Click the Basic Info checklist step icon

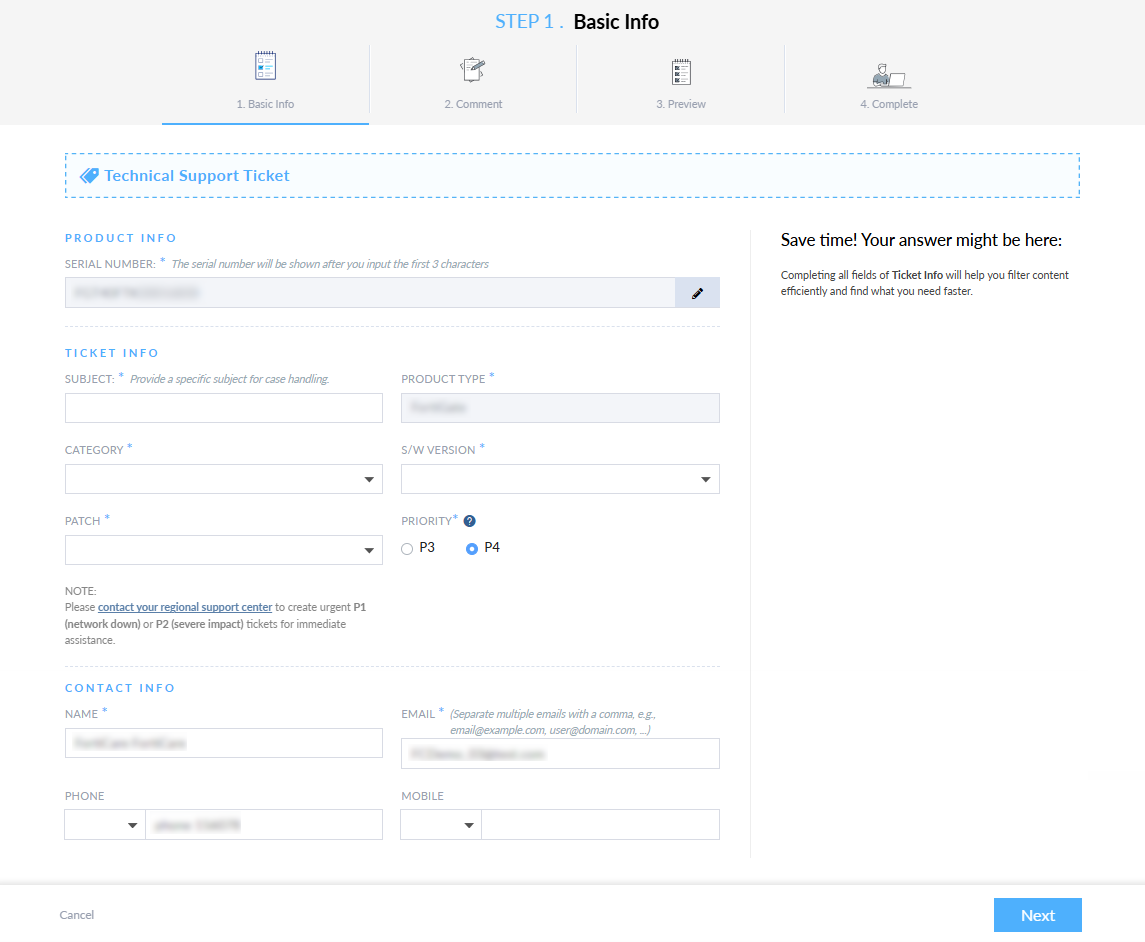[x=265, y=67]
